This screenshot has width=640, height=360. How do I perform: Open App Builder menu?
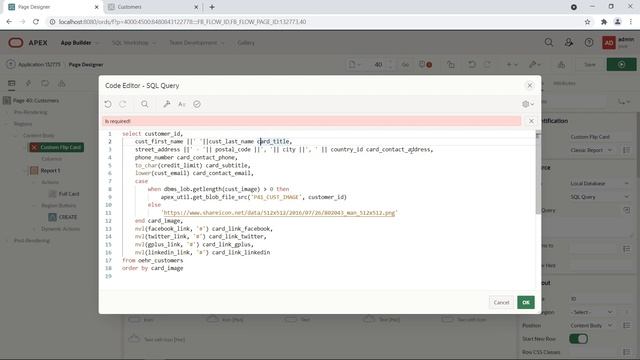tap(79, 42)
